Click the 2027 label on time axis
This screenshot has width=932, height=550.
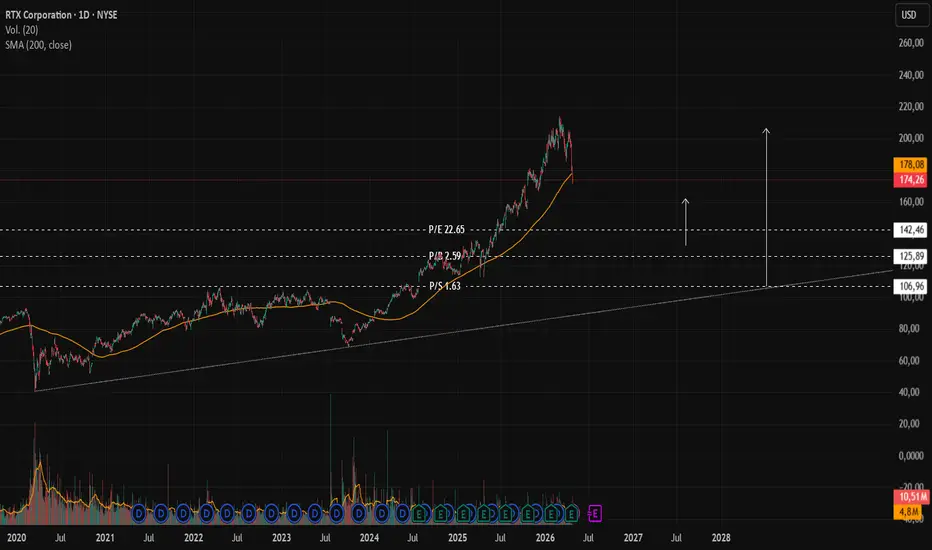point(633,538)
